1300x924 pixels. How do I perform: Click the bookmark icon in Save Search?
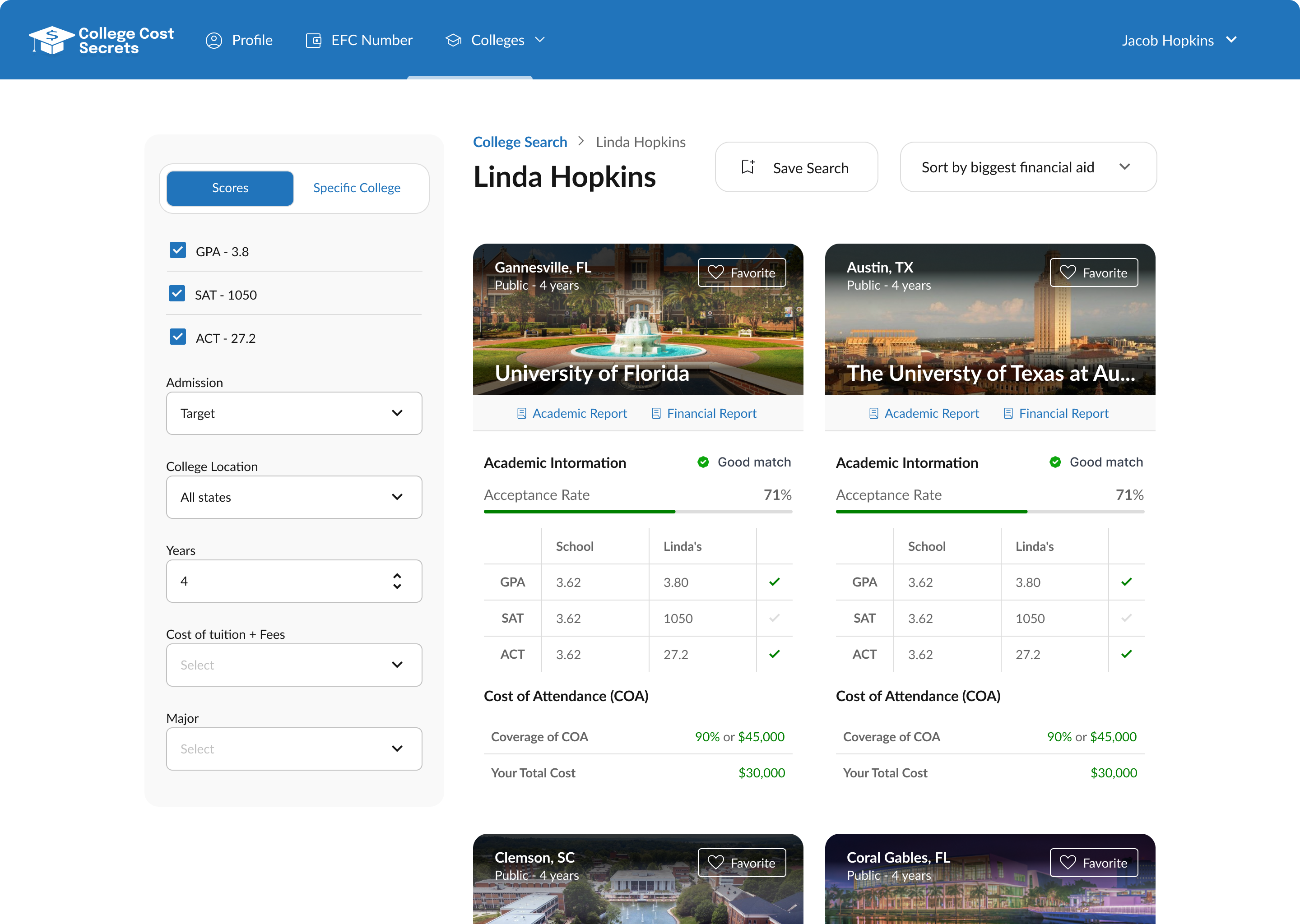coord(748,166)
